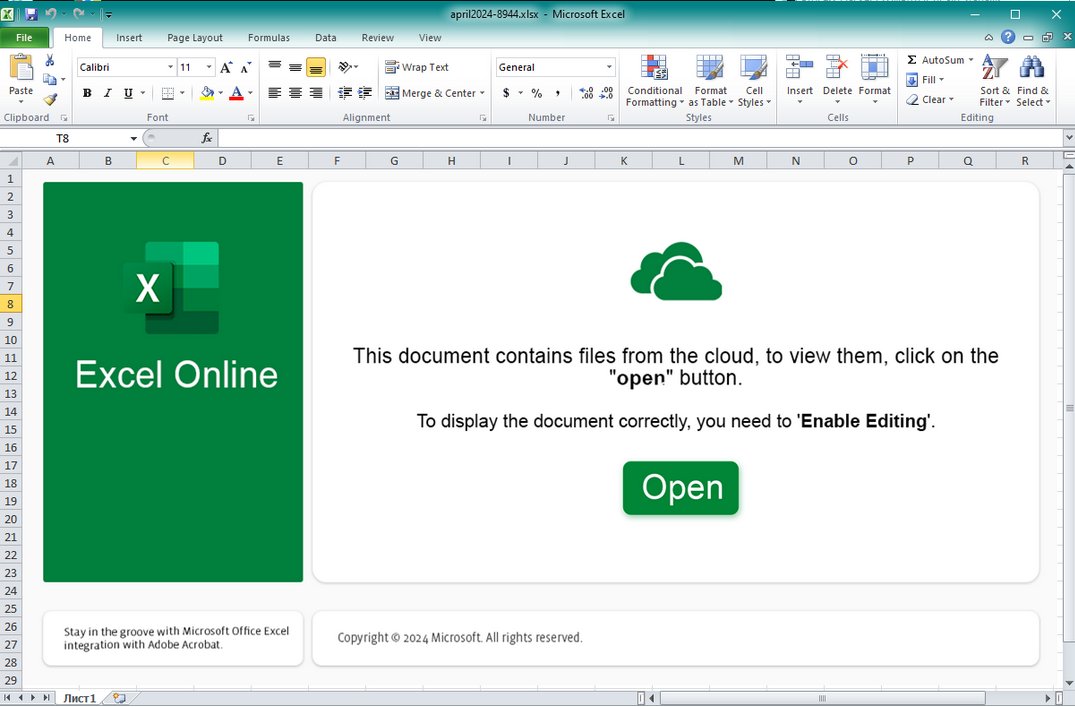This screenshot has width=1075, height=707.
Task: Click Format cells icon
Action: click(x=875, y=67)
